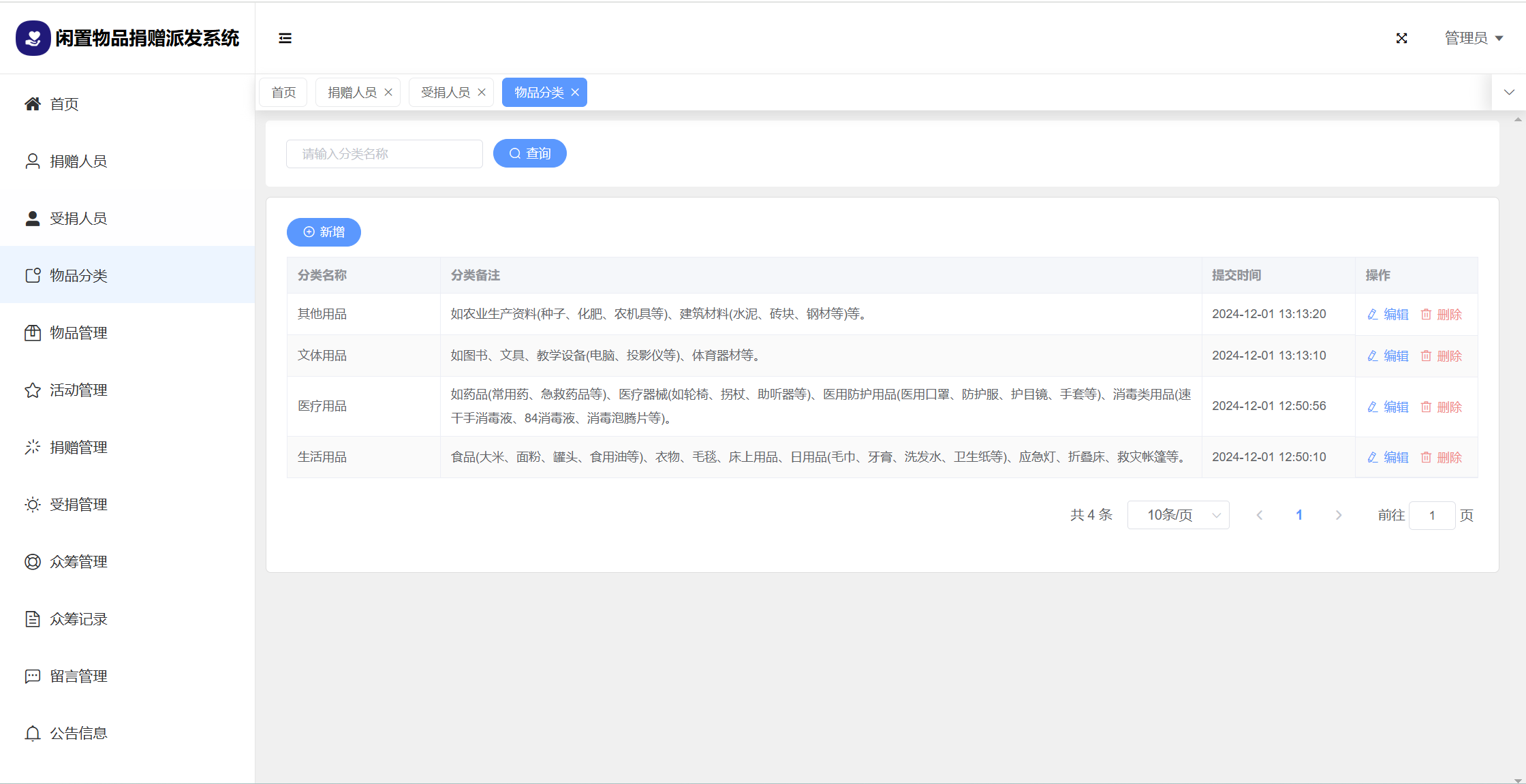The width and height of the screenshot is (1526, 784).
Task: Open the 10条/页 page size dropdown
Action: 1178,515
